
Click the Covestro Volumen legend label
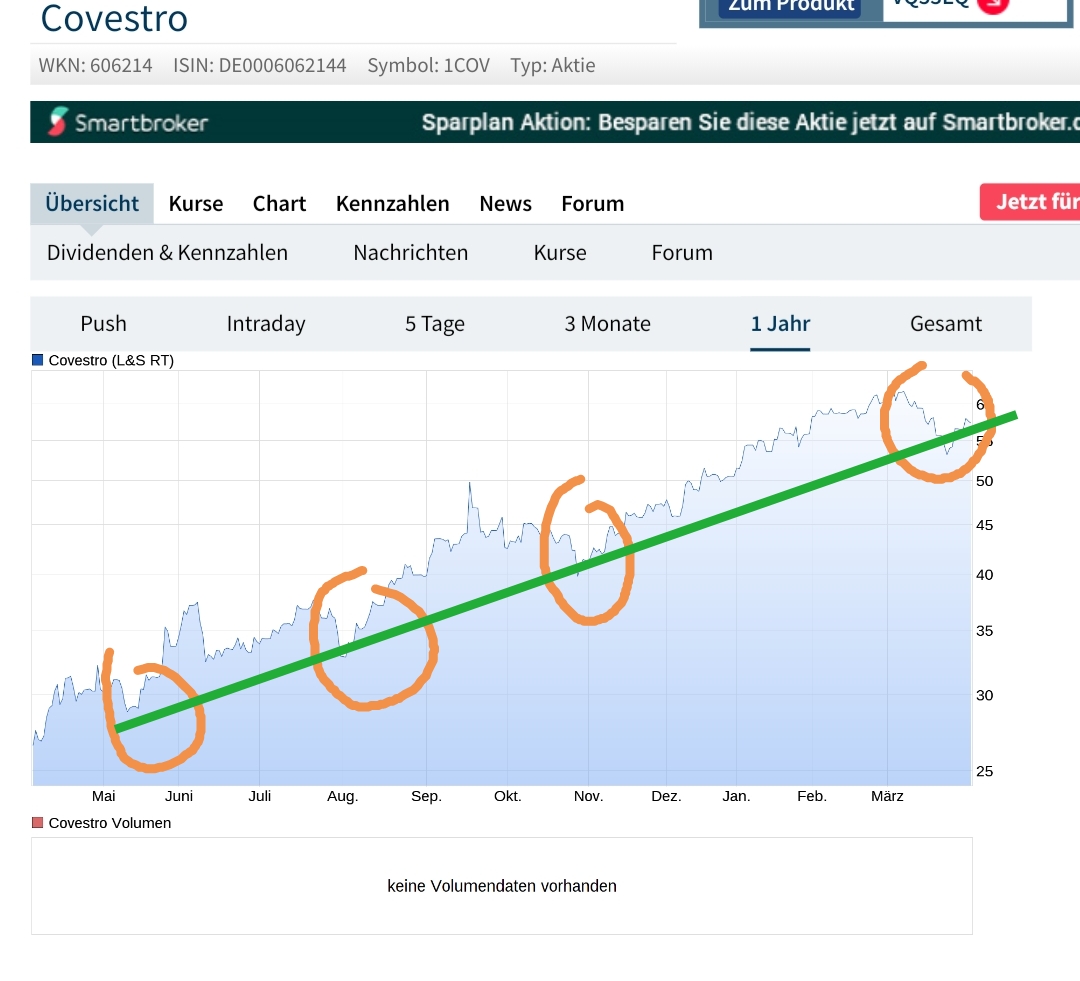coord(110,823)
